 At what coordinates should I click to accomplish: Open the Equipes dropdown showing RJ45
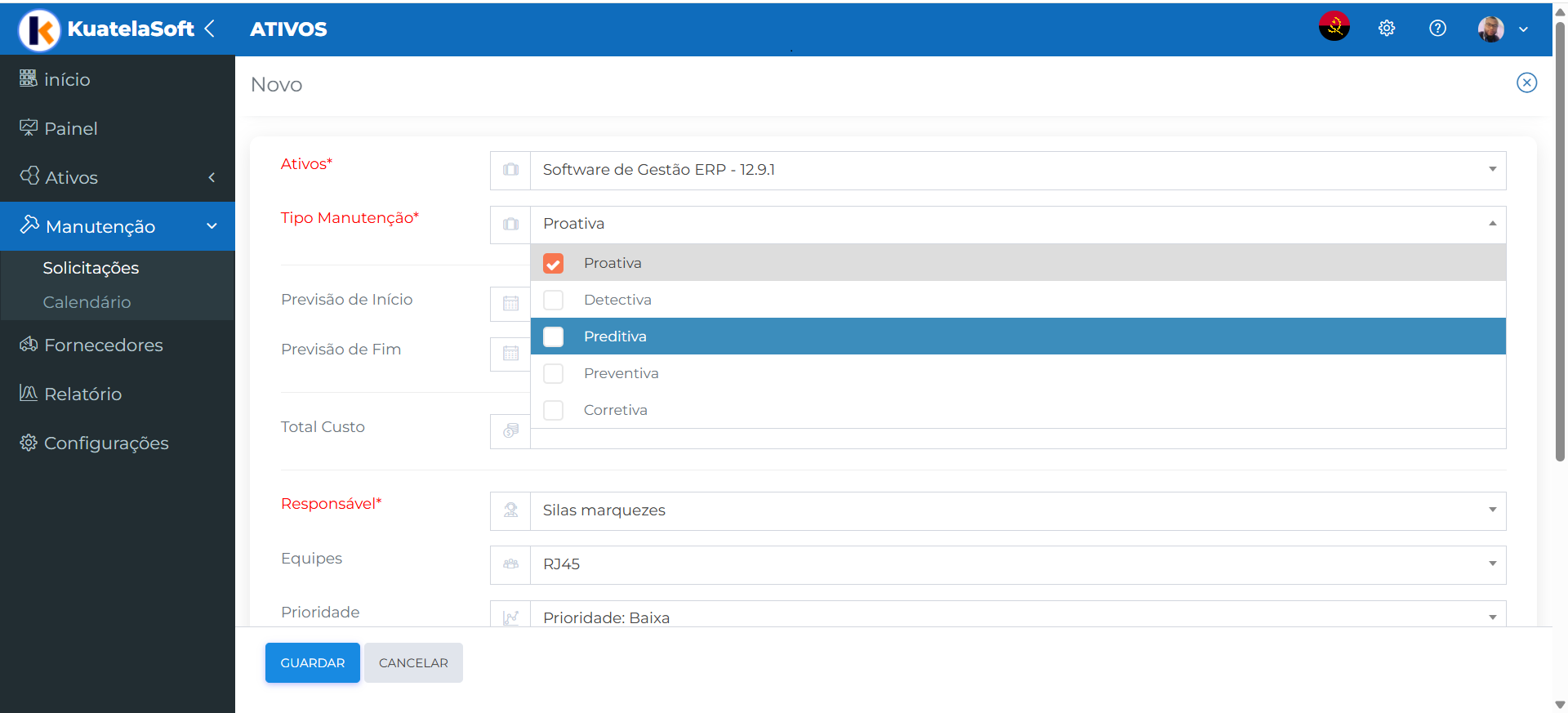tap(1017, 564)
